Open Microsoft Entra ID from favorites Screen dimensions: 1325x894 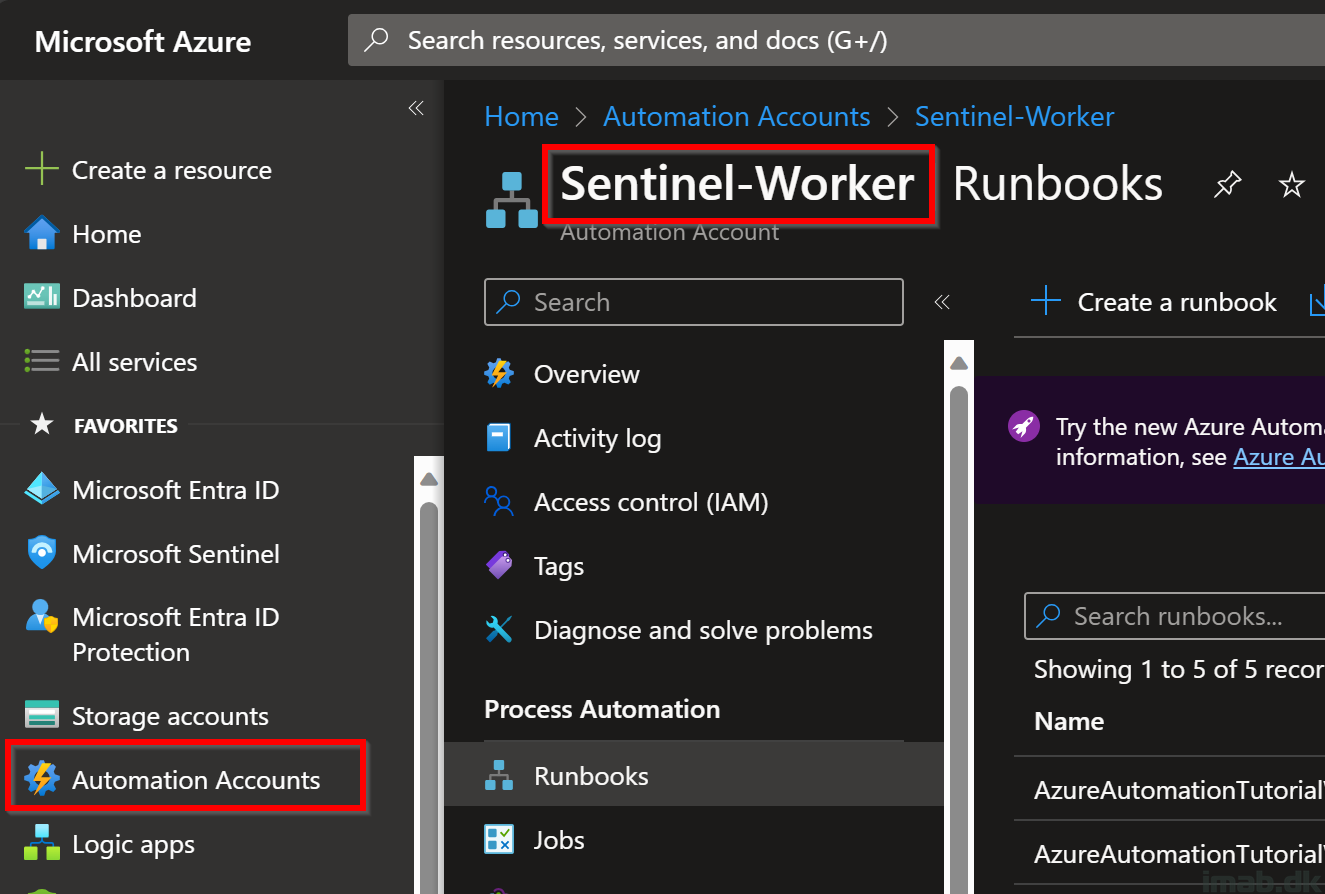(176, 490)
